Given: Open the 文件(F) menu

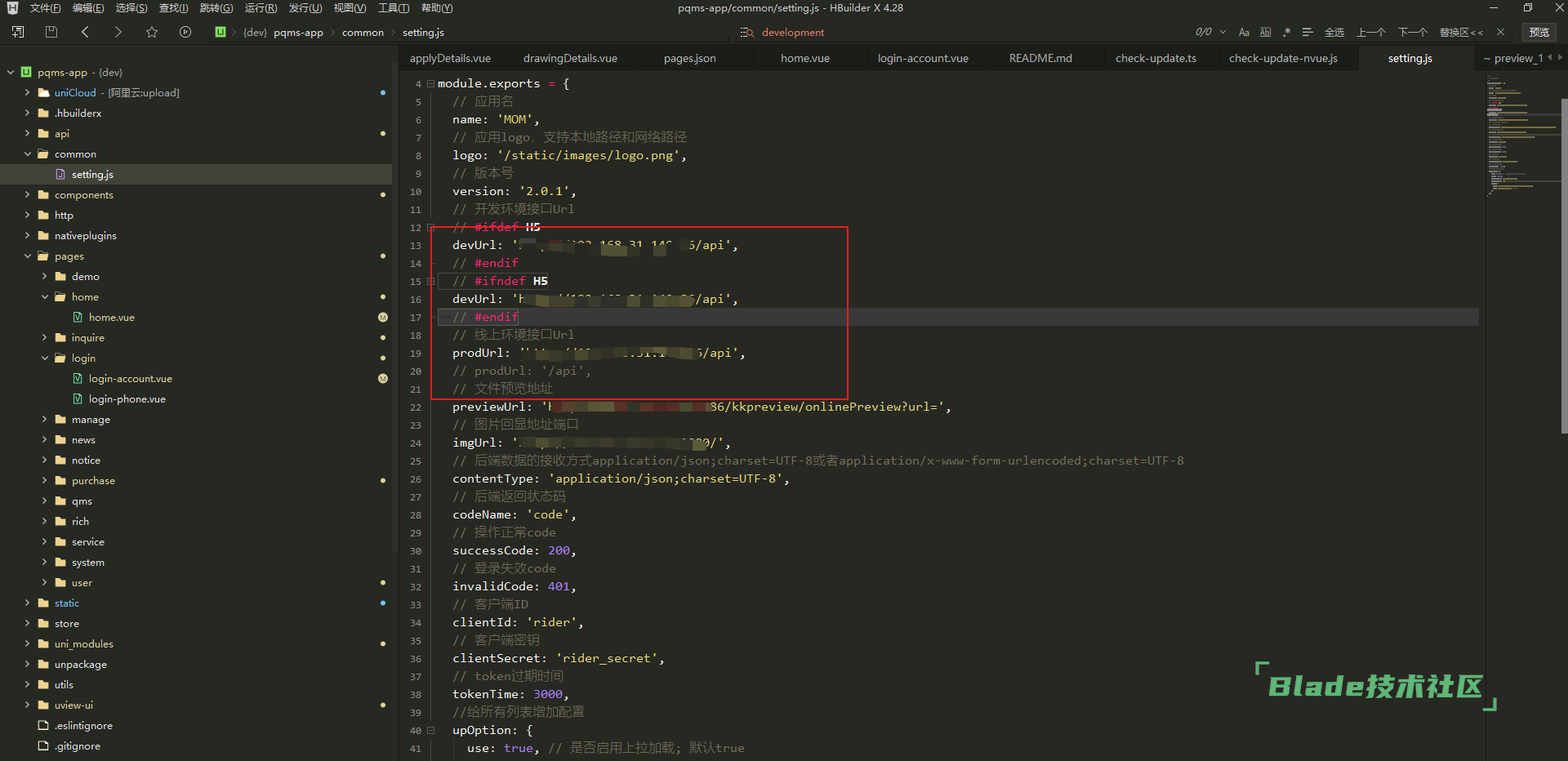Looking at the screenshot, I should coord(45,8).
